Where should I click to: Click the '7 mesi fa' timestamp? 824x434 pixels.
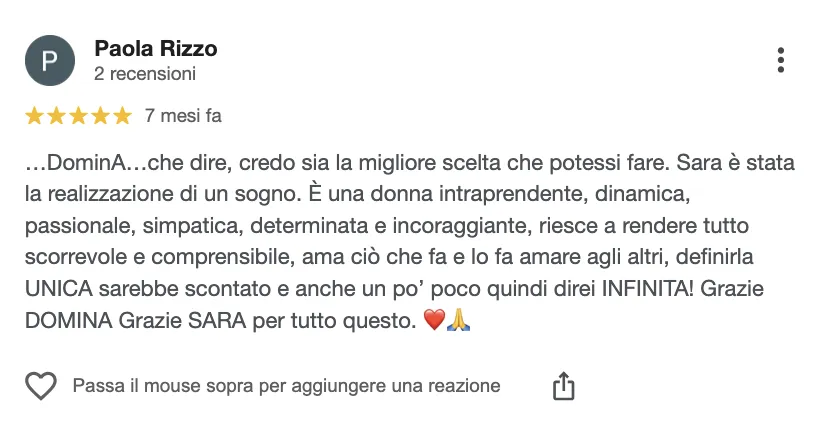pyautogui.click(x=183, y=116)
